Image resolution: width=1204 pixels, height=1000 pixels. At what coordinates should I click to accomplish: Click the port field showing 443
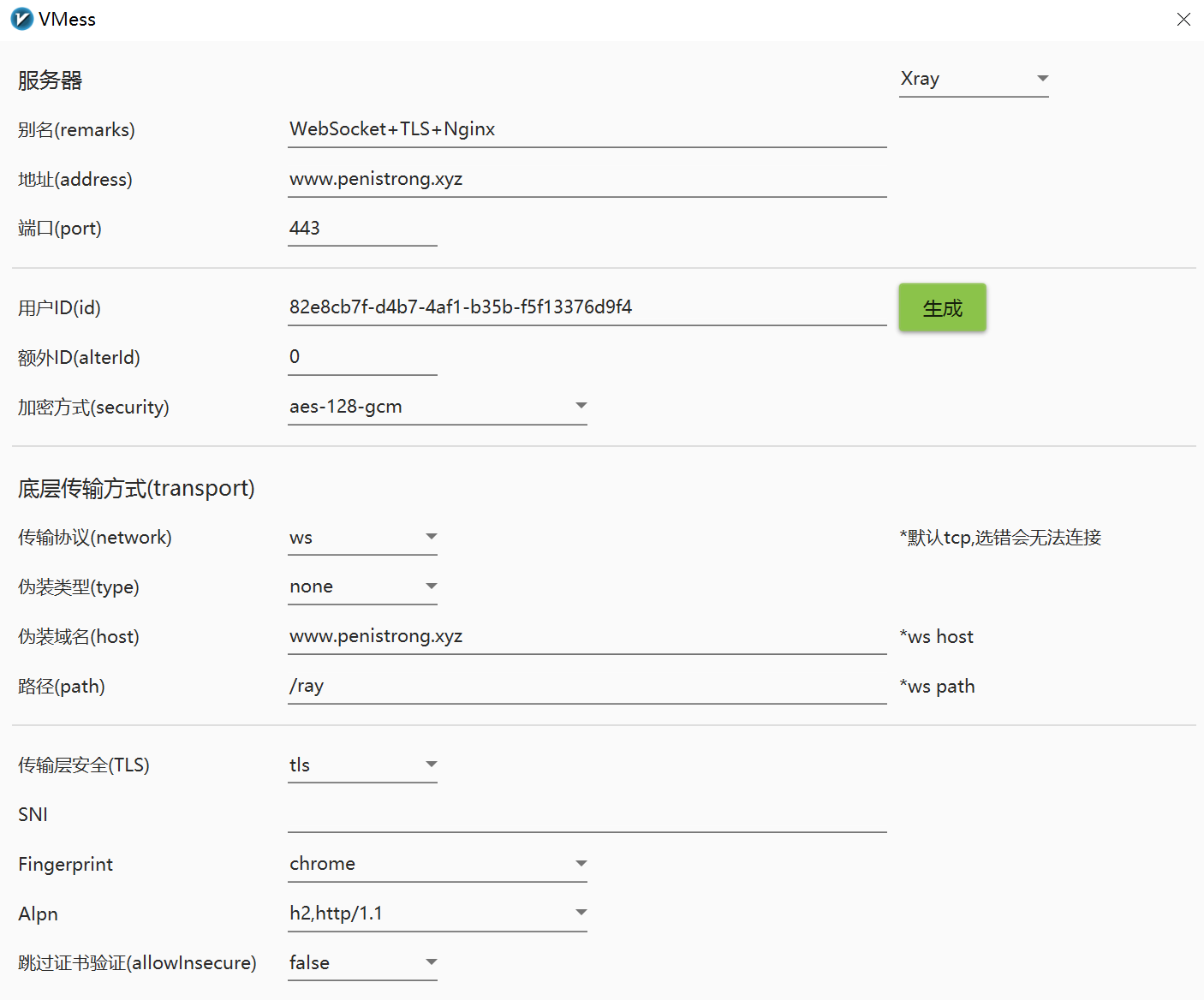(x=362, y=229)
